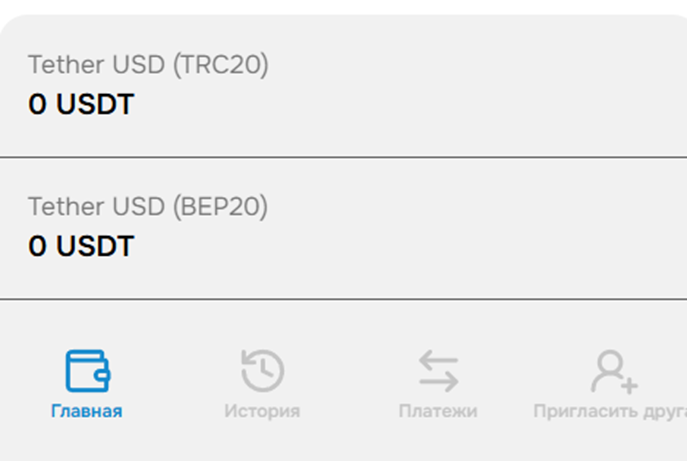This screenshot has height=461, width=687.
Task: Click the Tether USD (BEP20) title
Action: coord(148,207)
